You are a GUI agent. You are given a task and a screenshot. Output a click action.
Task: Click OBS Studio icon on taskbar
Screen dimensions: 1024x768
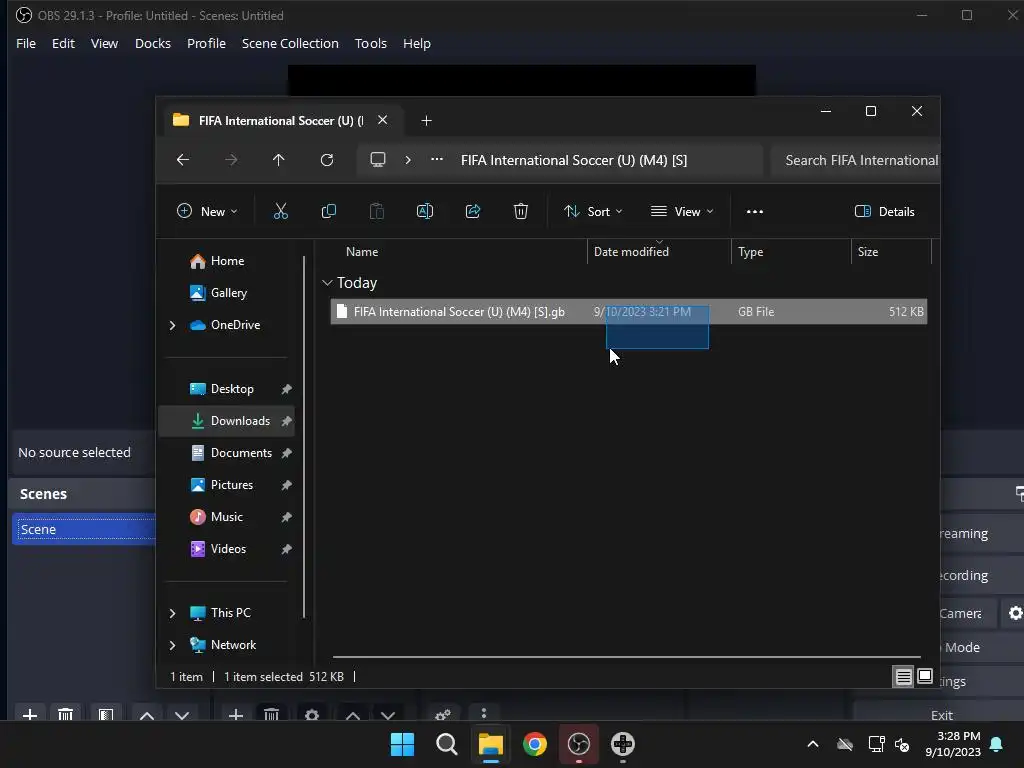pos(579,744)
